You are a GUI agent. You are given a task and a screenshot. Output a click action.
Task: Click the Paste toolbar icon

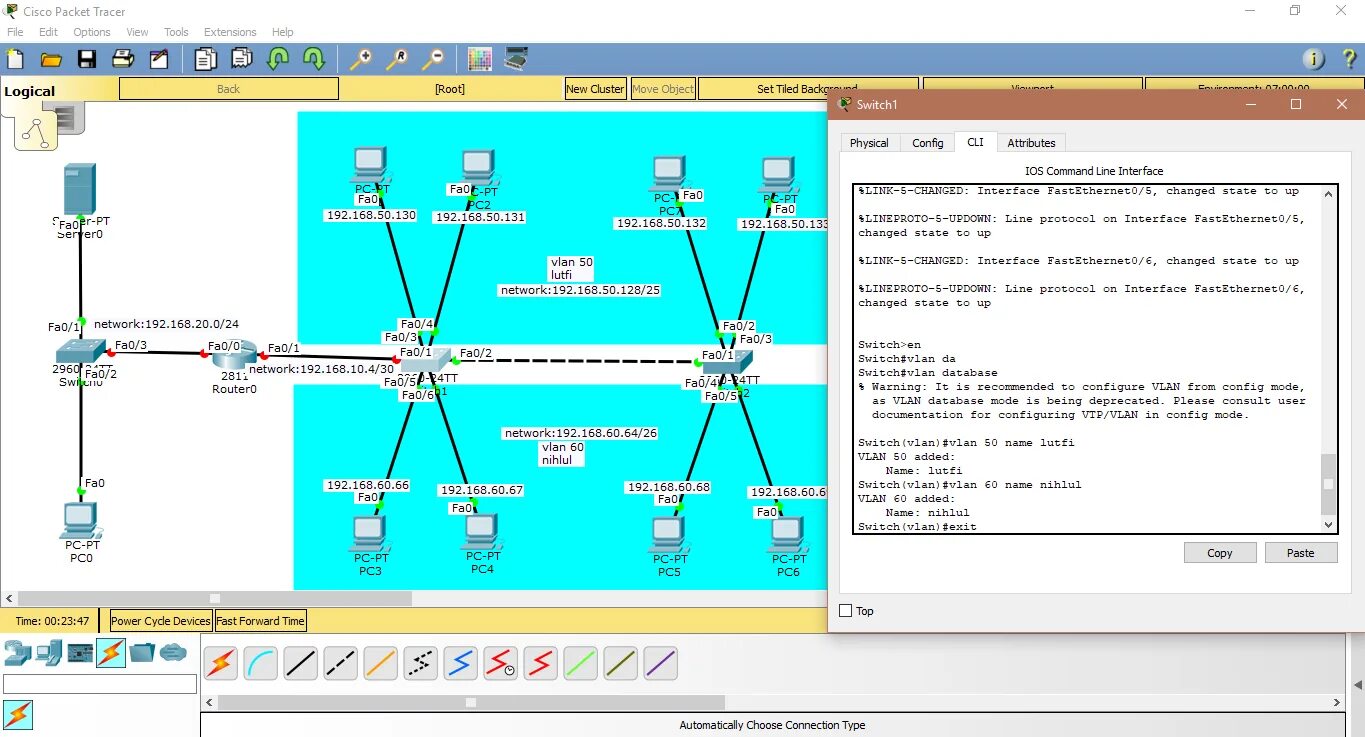242,59
